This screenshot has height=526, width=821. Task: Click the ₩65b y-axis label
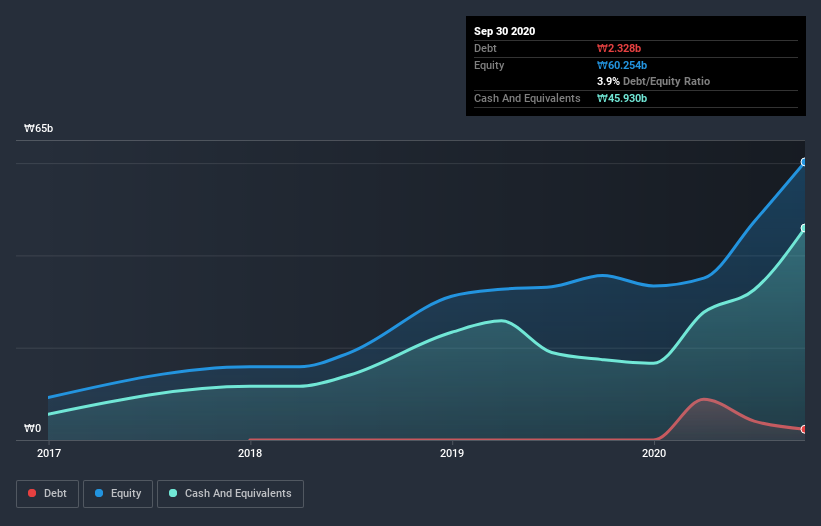39,129
